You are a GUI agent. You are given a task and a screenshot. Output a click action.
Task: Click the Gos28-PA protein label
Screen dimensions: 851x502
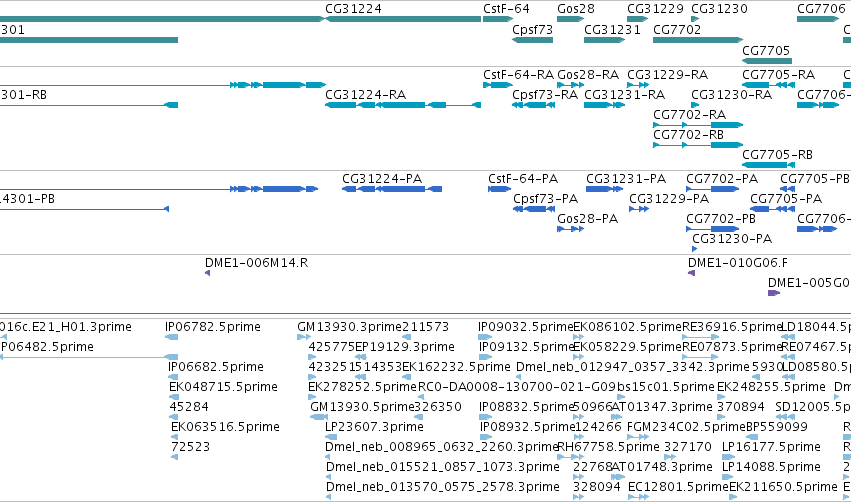(587, 219)
